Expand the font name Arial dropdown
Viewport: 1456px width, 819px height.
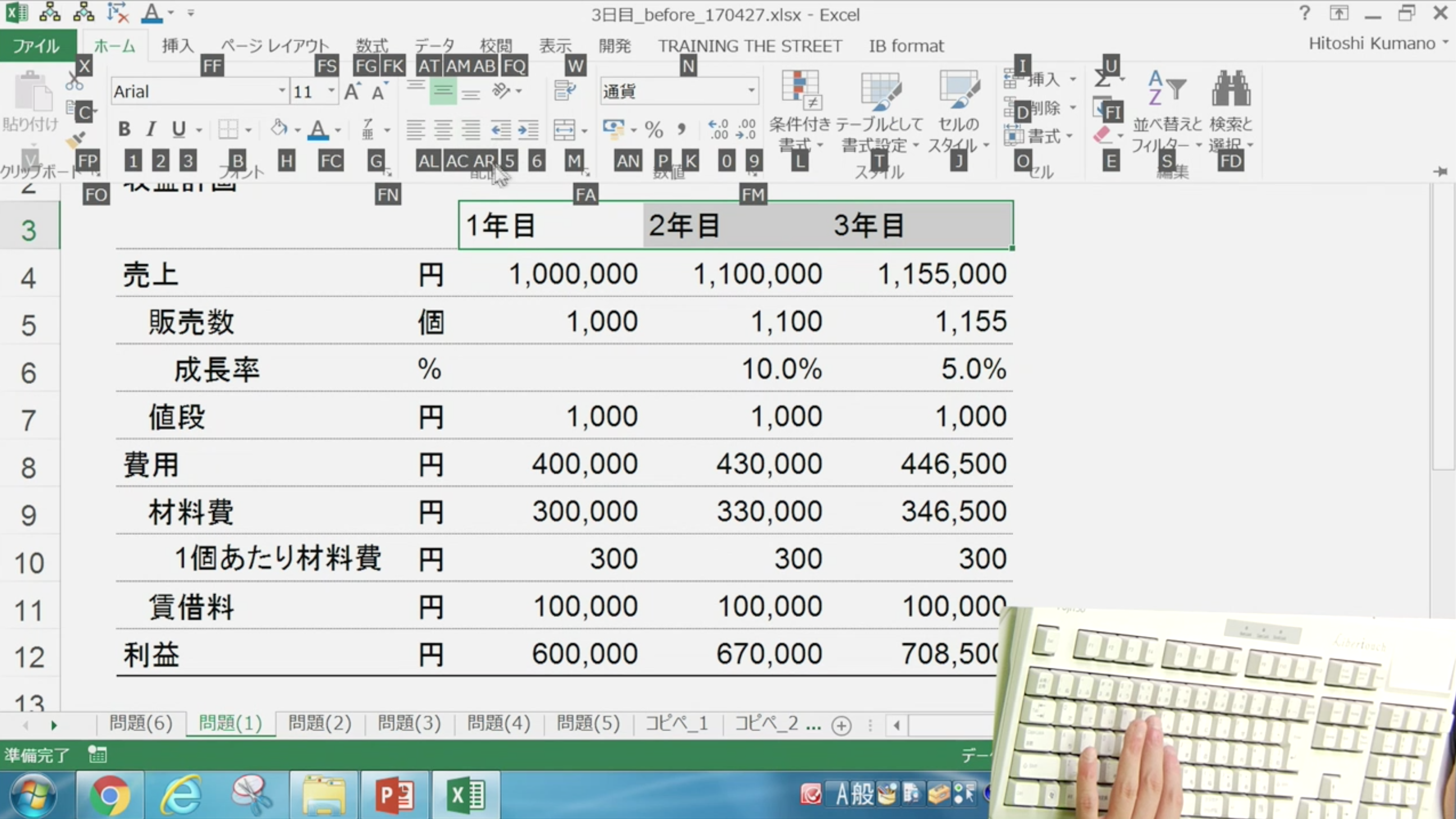click(280, 91)
